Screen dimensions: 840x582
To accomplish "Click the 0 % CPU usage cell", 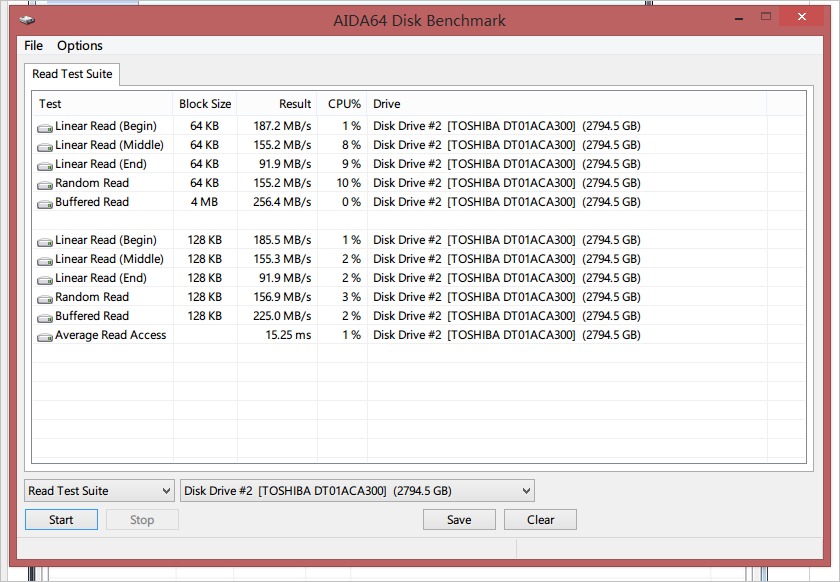I will (x=351, y=202).
